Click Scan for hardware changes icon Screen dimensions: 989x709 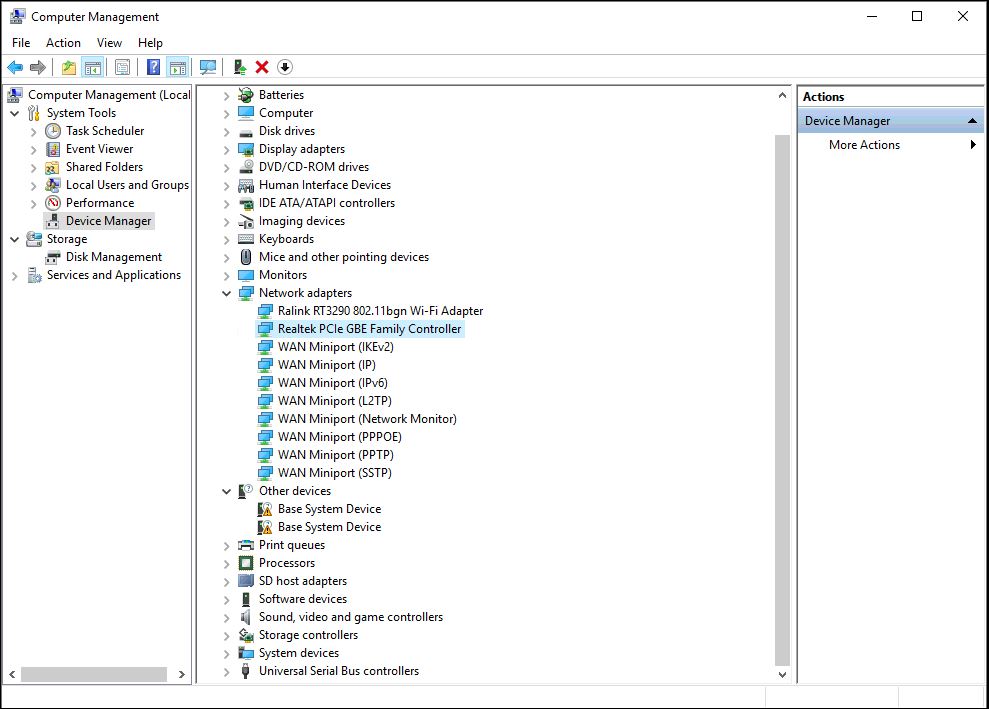coord(208,67)
